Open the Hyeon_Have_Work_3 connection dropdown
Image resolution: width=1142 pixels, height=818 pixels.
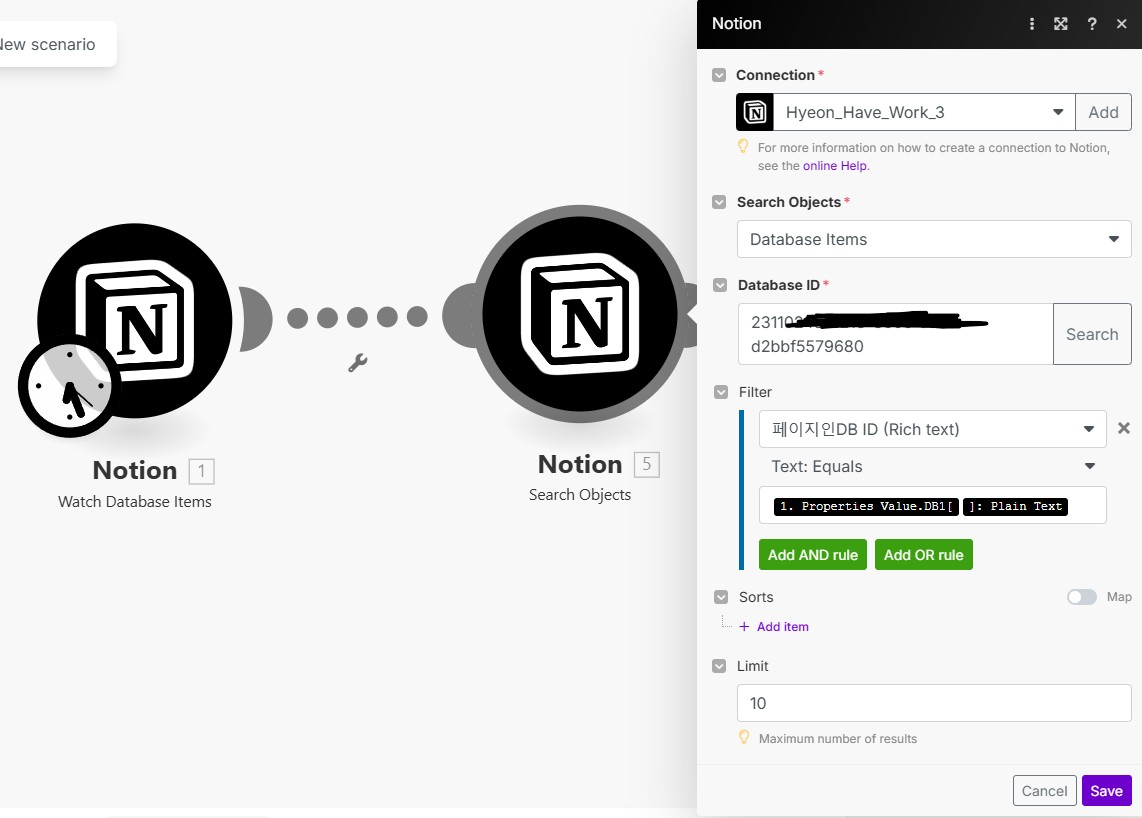tap(924, 112)
